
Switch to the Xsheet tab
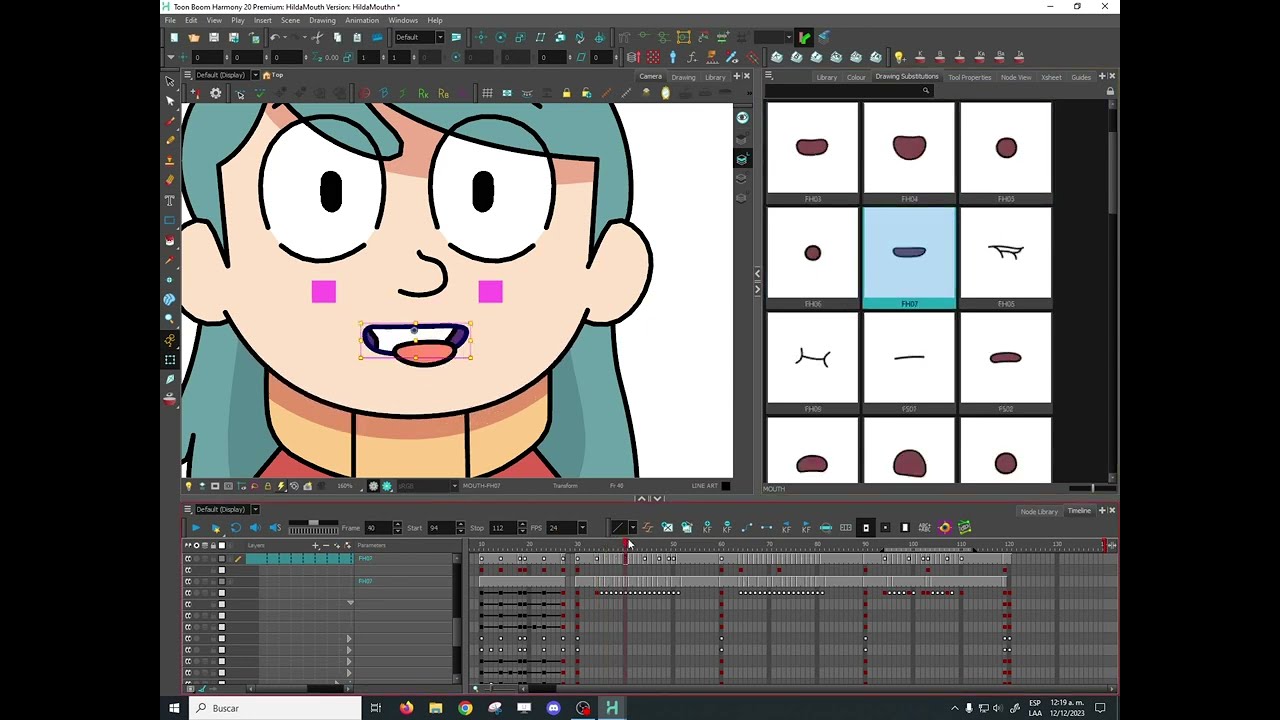[1051, 77]
